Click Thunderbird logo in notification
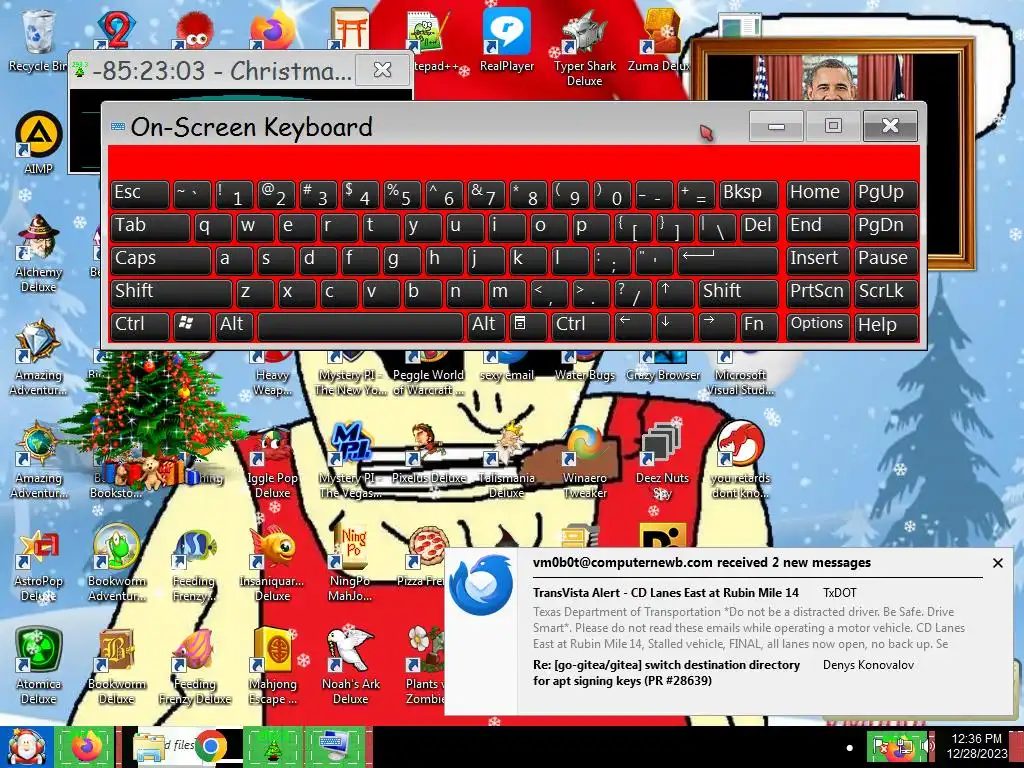 tap(481, 585)
